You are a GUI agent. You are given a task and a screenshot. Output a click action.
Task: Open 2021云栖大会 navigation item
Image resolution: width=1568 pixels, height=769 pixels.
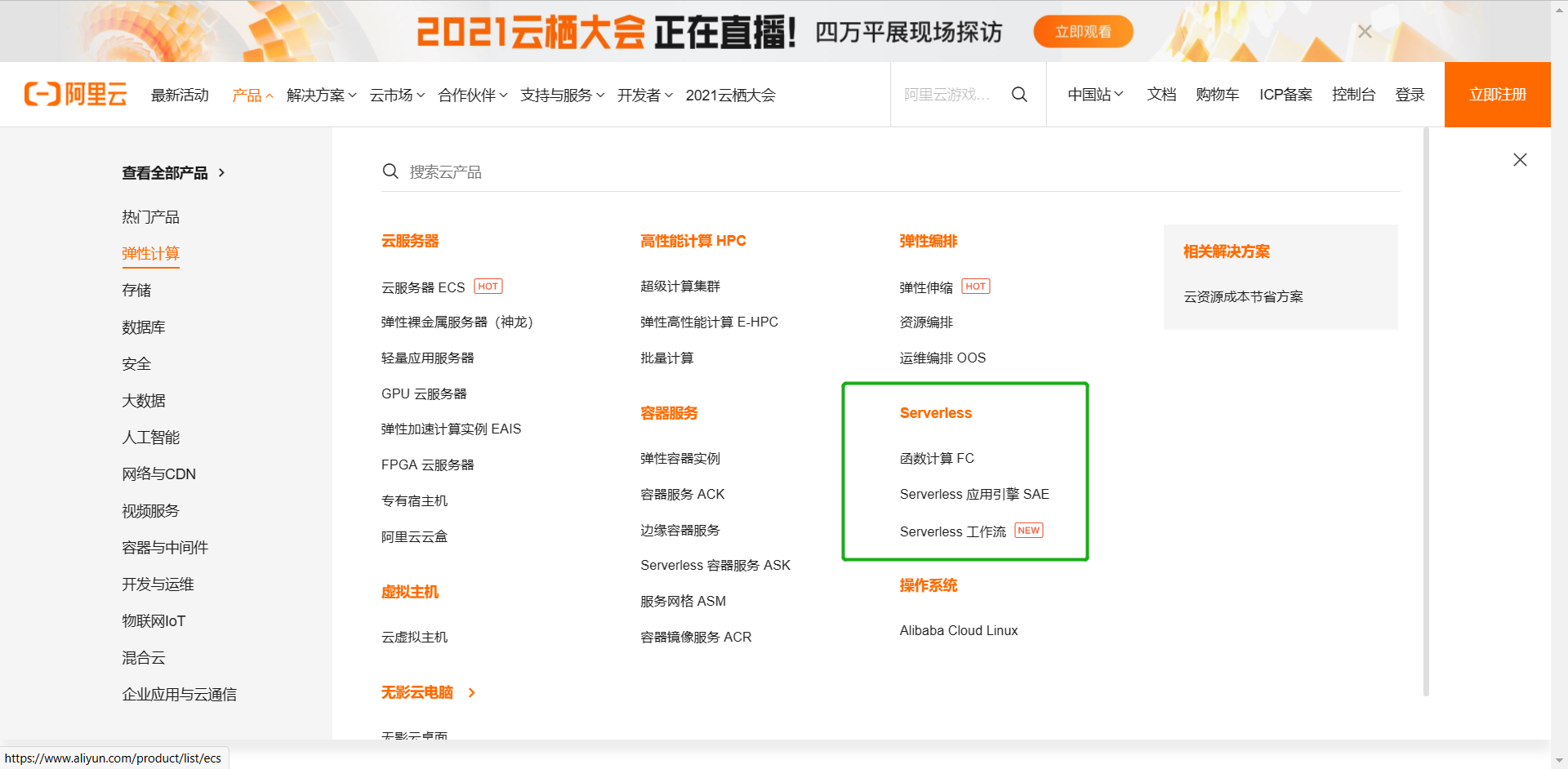pyautogui.click(x=730, y=96)
